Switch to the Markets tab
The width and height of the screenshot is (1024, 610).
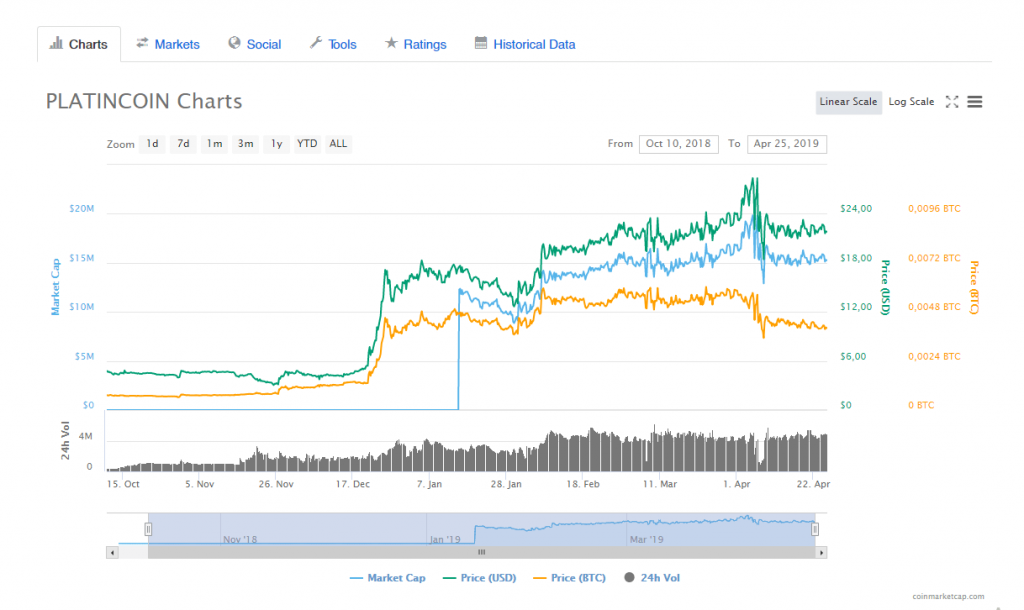coord(168,44)
